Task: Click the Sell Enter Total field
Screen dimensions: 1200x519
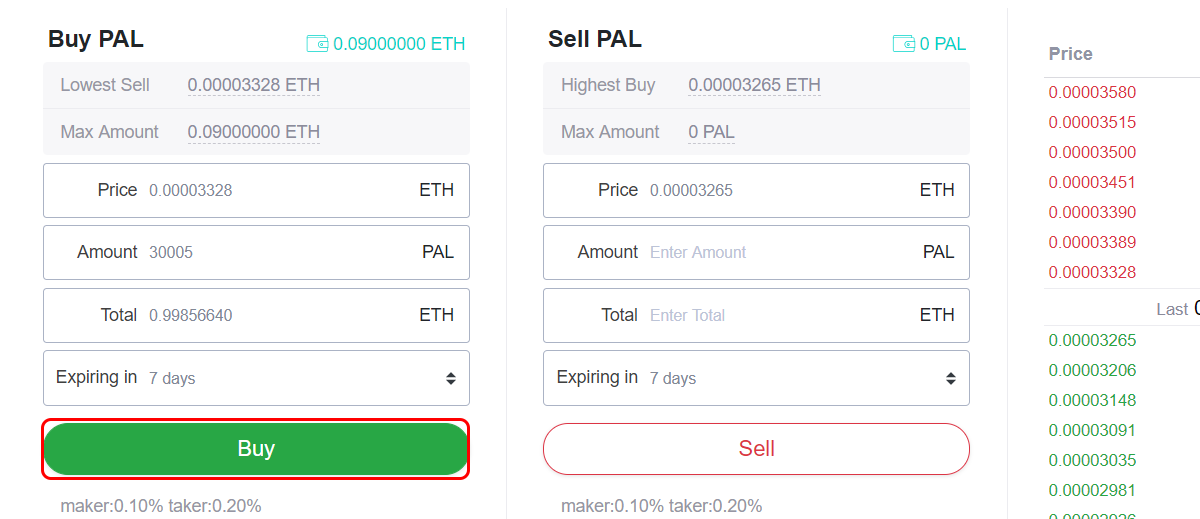Action: click(x=756, y=315)
